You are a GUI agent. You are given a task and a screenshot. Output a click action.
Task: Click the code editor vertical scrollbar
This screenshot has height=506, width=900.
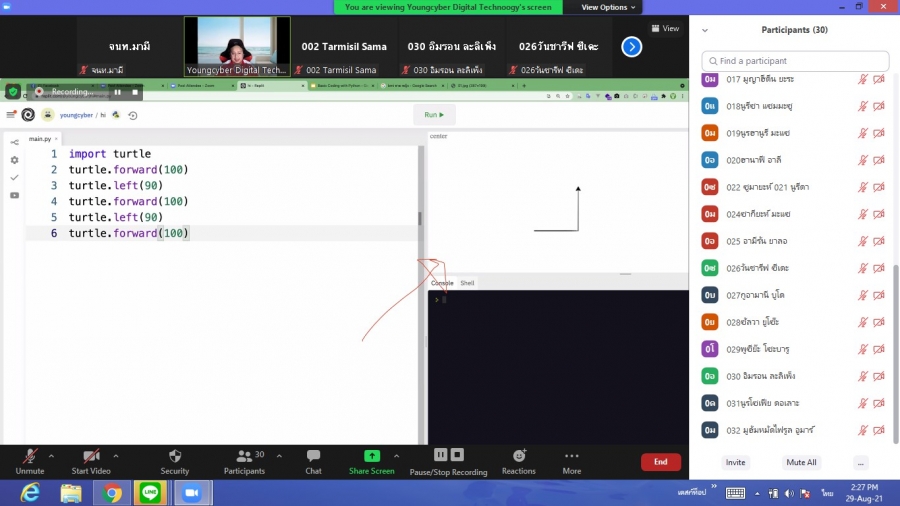pyautogui.click(x=420, y=218)
